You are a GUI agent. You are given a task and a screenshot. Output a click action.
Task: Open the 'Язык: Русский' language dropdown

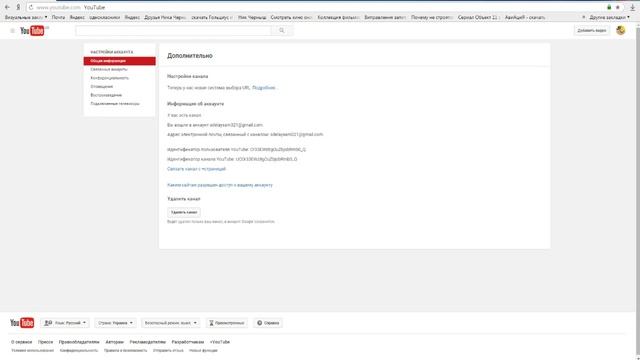pos(65,323)
